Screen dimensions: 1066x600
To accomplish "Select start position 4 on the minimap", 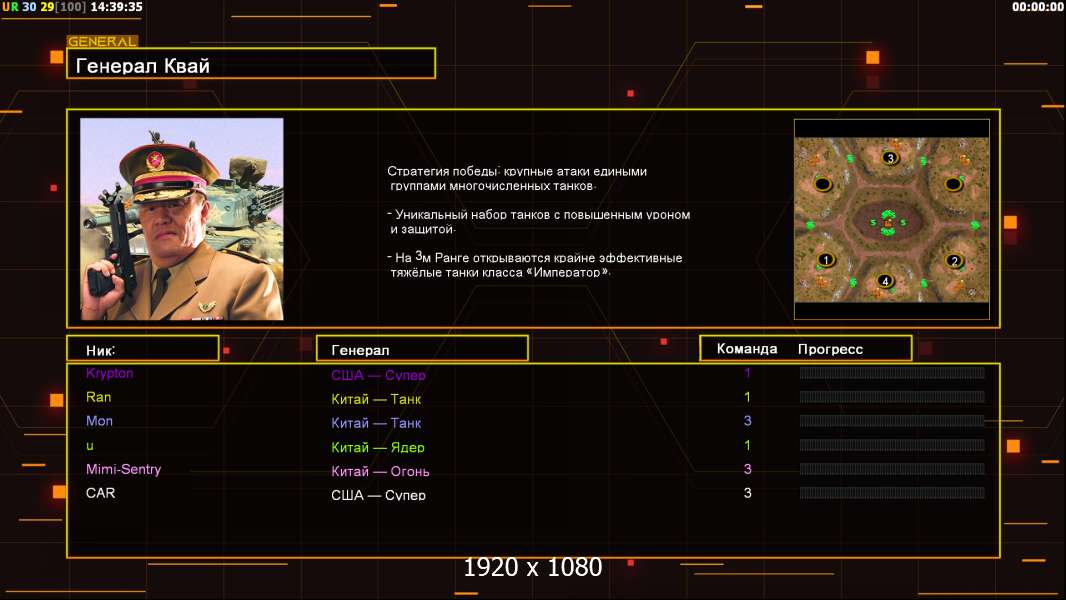I will click(x=884, y=281).
